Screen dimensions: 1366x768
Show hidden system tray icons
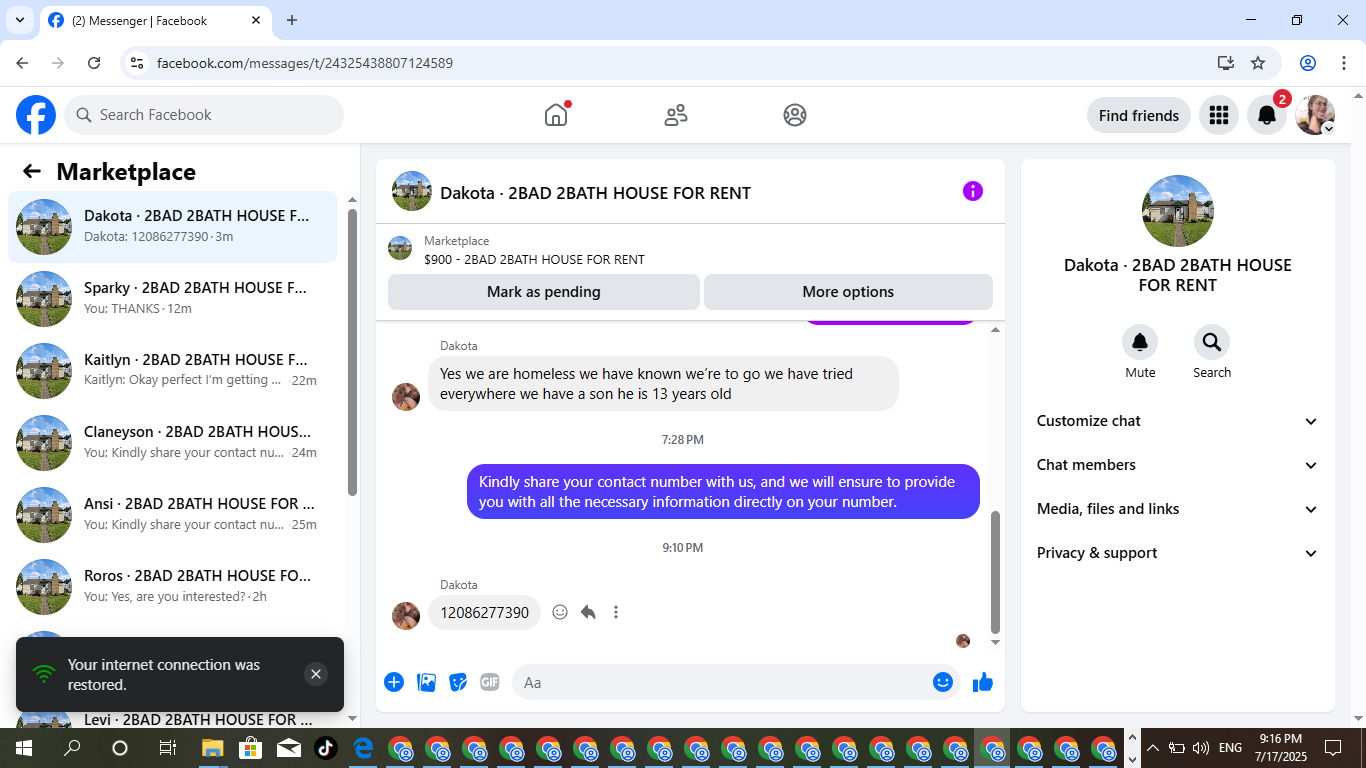coord(1152,748)
